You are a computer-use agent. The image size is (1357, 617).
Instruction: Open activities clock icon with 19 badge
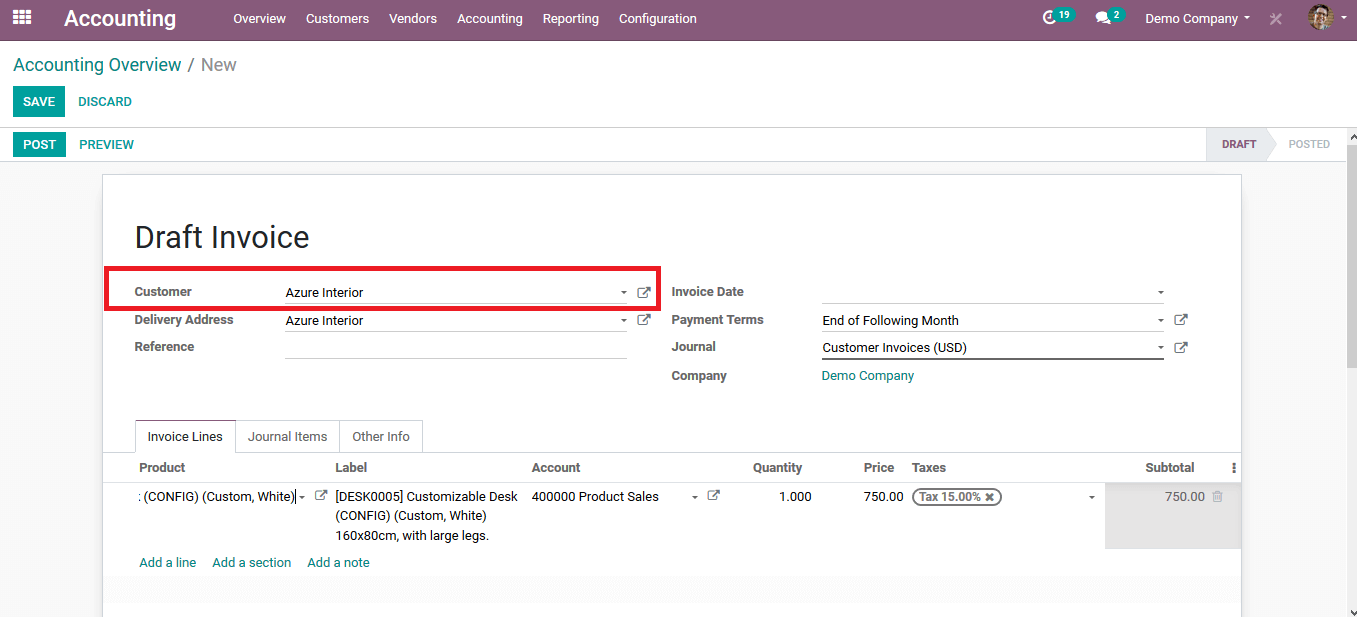tap(1057, 17)
